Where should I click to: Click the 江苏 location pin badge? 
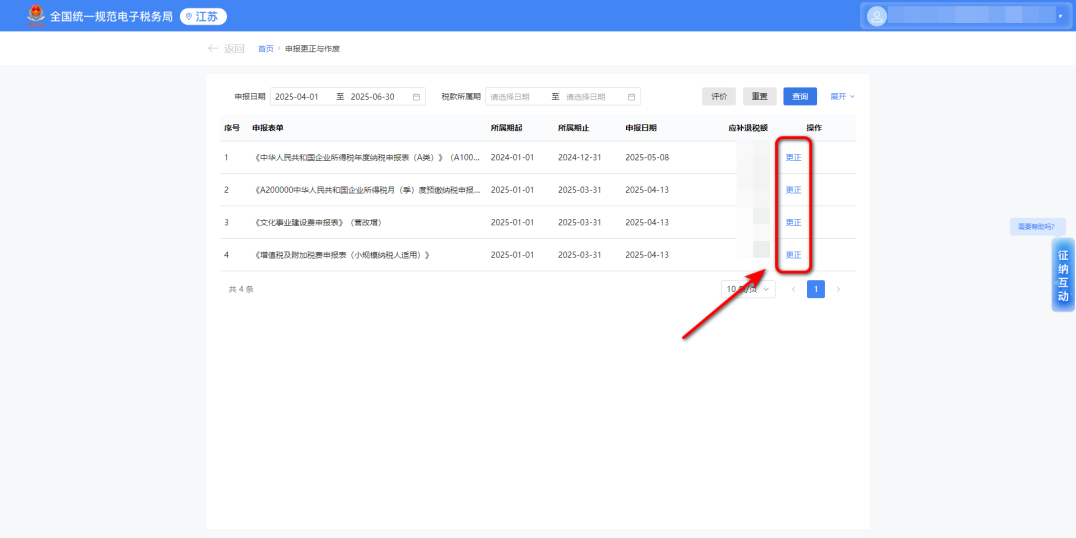(203, 16)
